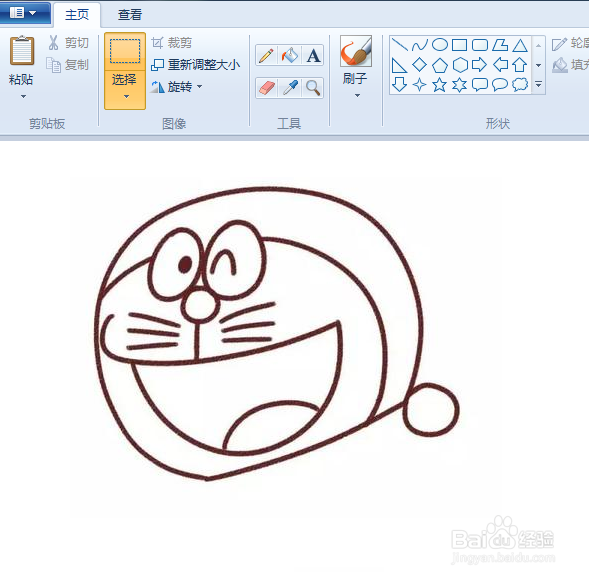Click the 刷子 brush icon
Viewport: 589px width, 579px height.
point(356,51)
